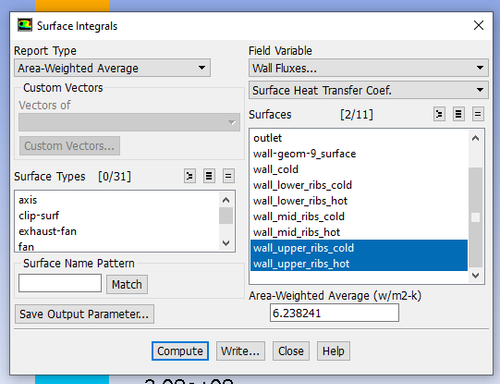500x384 pixels.
Task: Select all Surface Types entries
Action: (209, 176)
